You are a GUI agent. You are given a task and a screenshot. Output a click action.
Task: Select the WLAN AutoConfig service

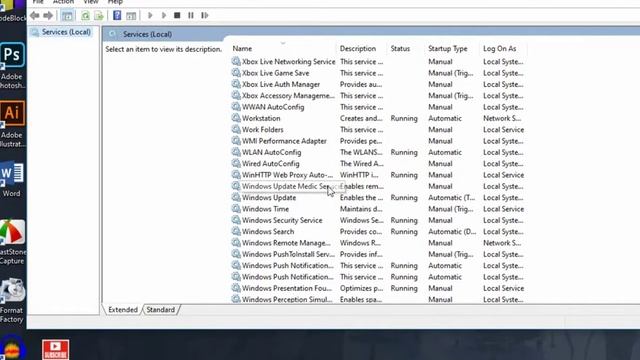coord(271,152)
